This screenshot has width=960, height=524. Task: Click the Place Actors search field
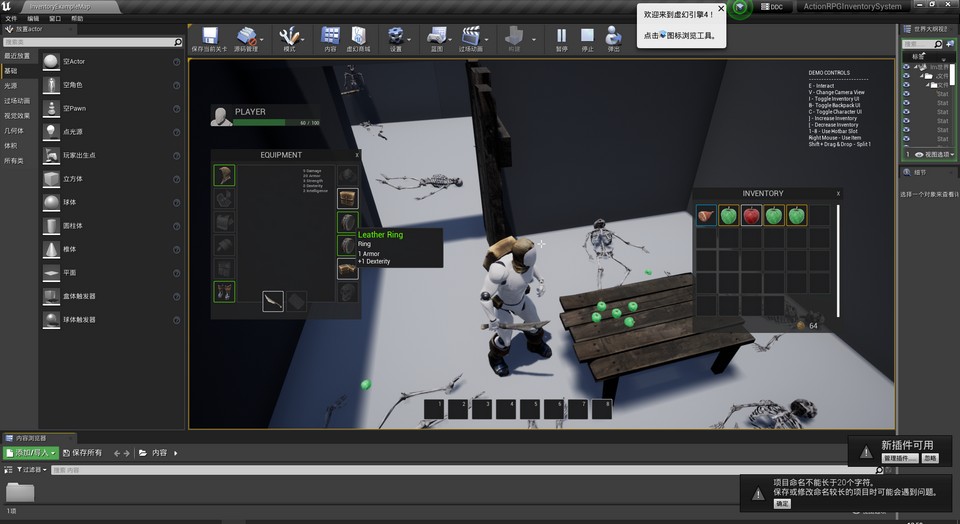[90, 42]
